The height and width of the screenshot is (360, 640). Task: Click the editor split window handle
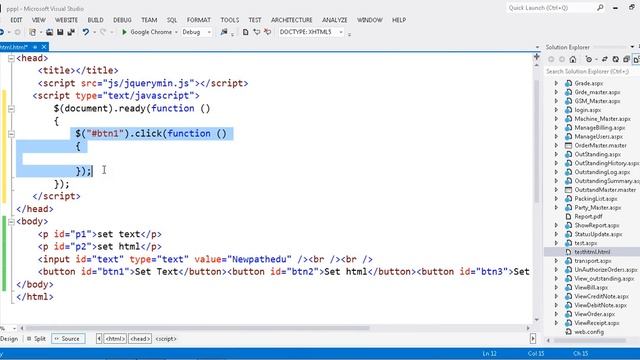coord(537,57)
